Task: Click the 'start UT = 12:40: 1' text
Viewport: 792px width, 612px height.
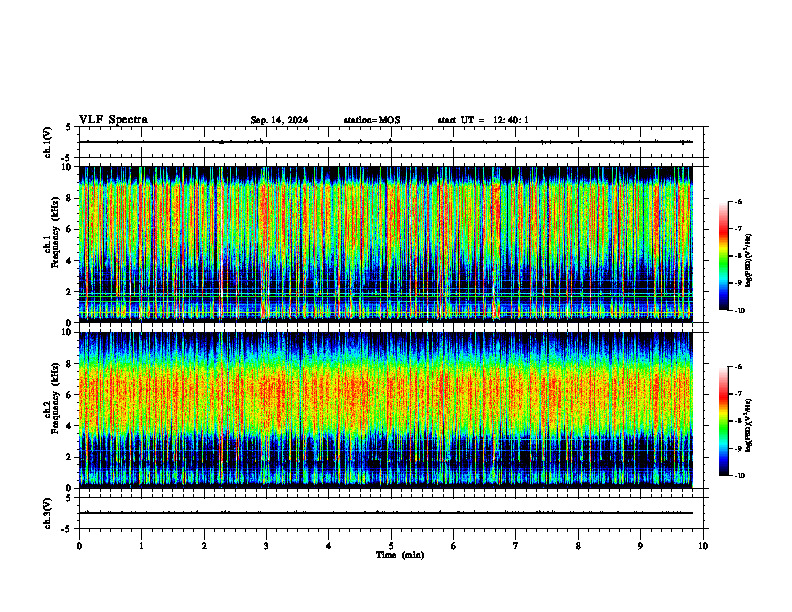Action: (x=483, y=120)
